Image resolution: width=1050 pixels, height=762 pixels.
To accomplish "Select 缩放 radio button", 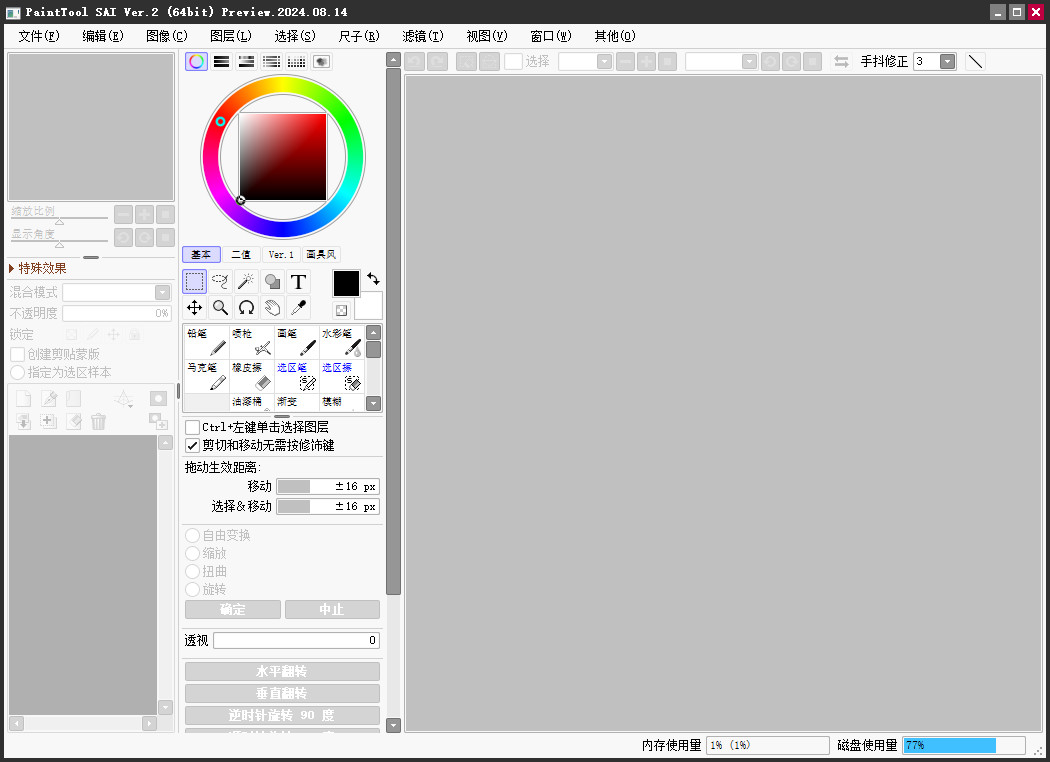I will point(192,553).
